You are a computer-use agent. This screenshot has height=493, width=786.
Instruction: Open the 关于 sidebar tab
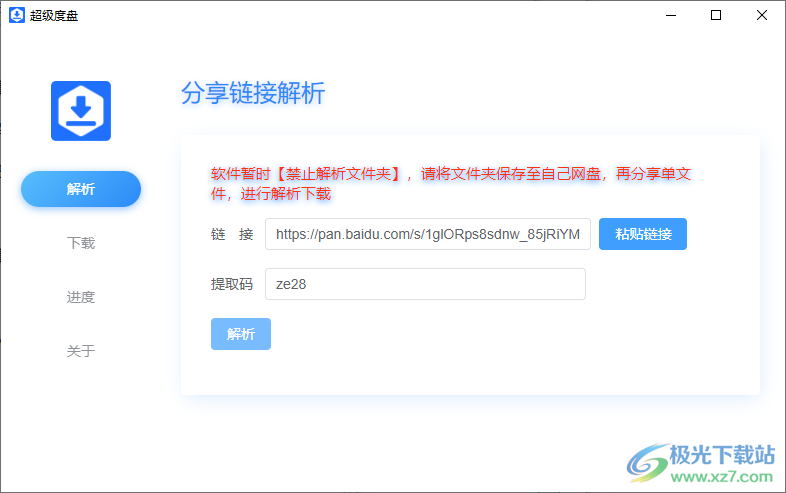click(x=81, y=351)
